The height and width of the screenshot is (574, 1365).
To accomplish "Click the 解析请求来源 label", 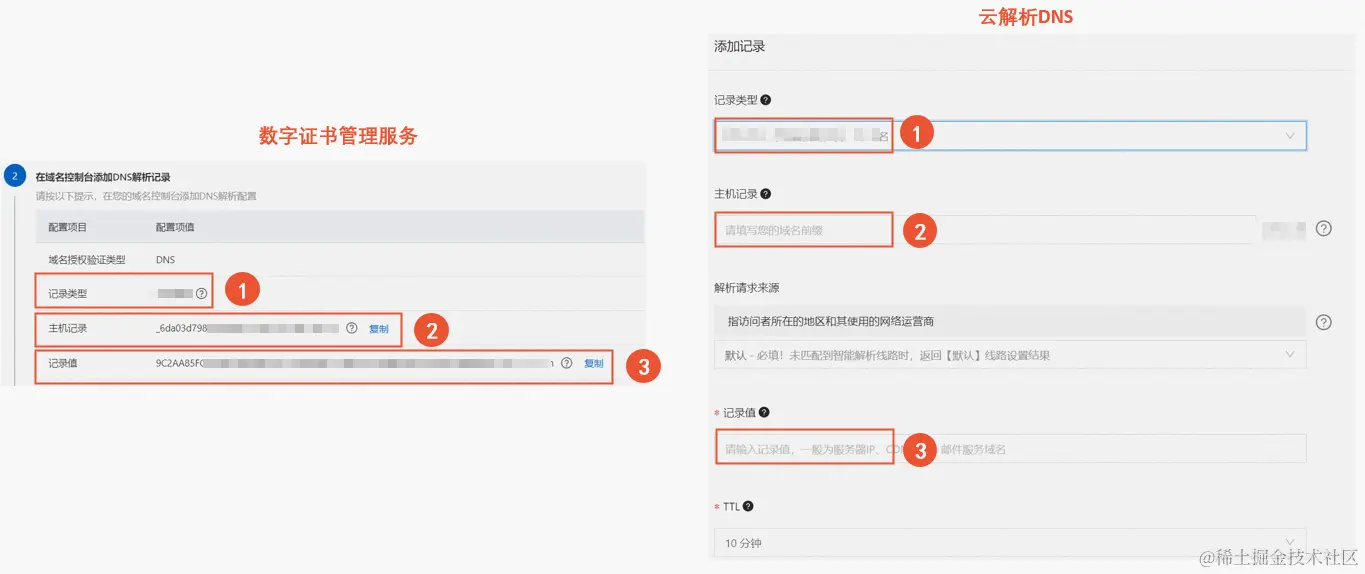I will [x=747, y=288].
